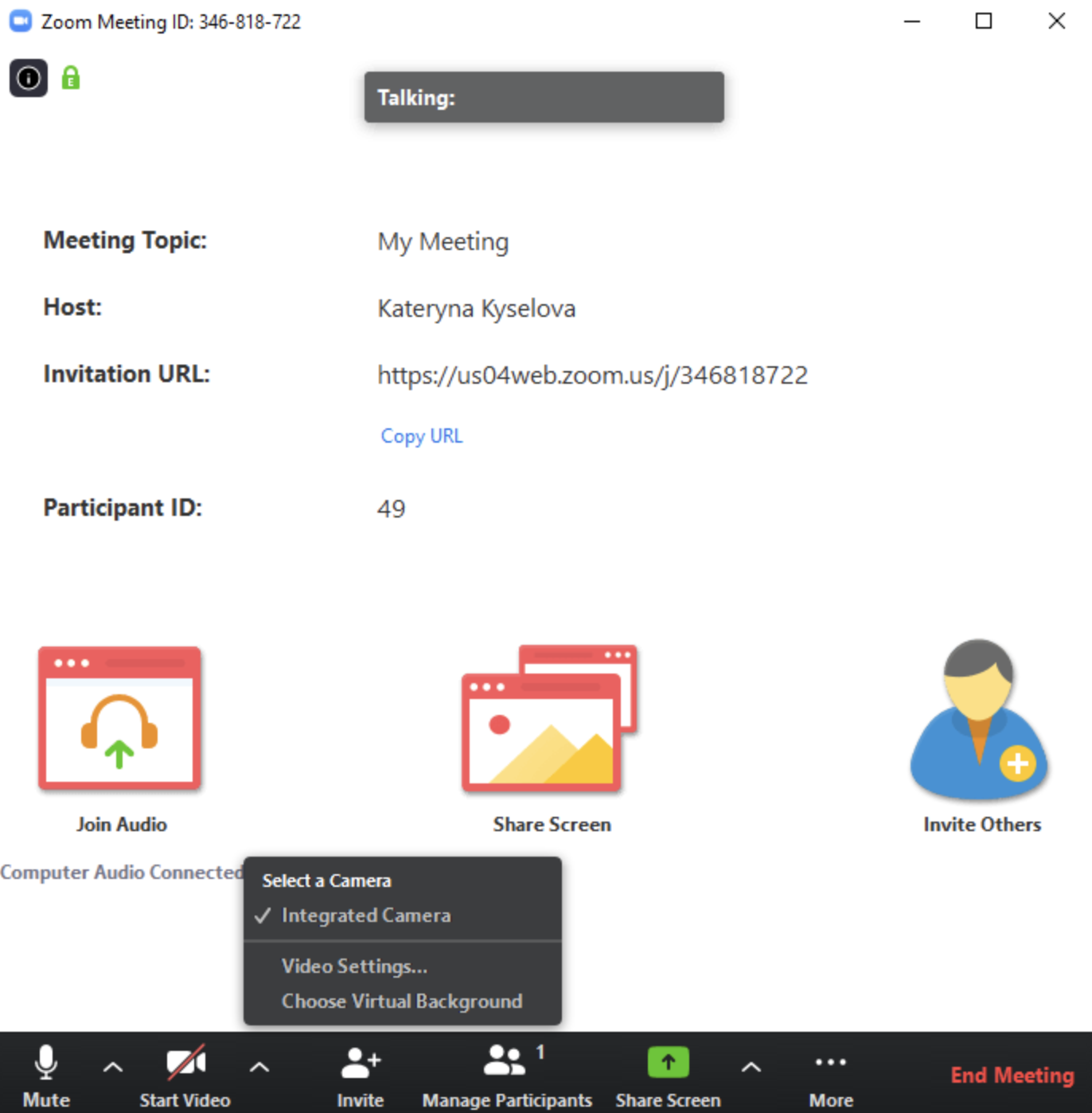Start video with the crossed camera icon
The height and width of the screenshot is (1113, 1092).
[x=185, y=1075]
